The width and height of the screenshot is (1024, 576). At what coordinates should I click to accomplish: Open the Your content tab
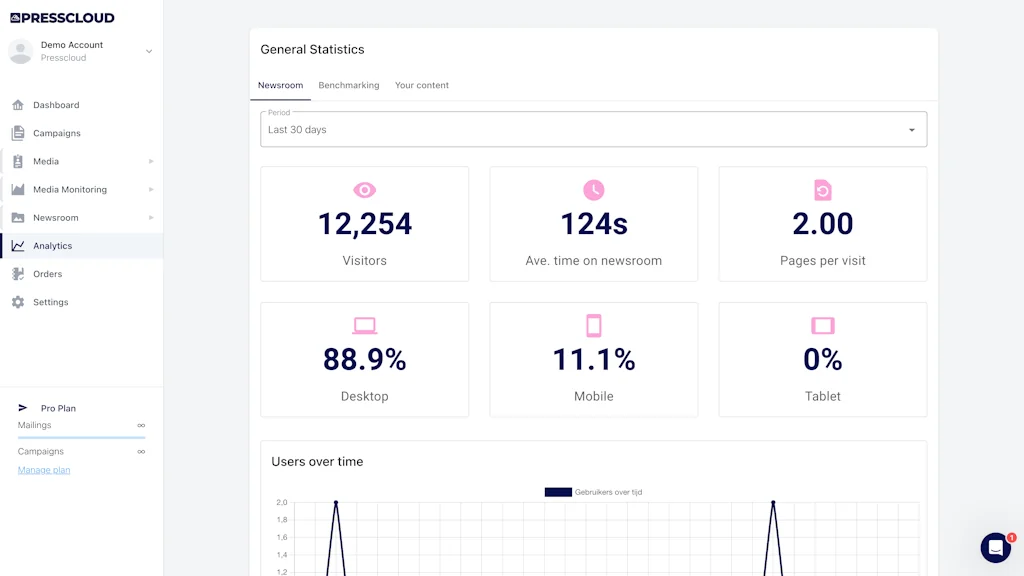pos(422,85)
